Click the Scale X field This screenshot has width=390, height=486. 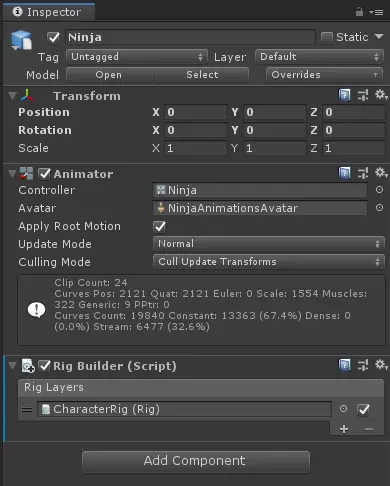[196, 148]
